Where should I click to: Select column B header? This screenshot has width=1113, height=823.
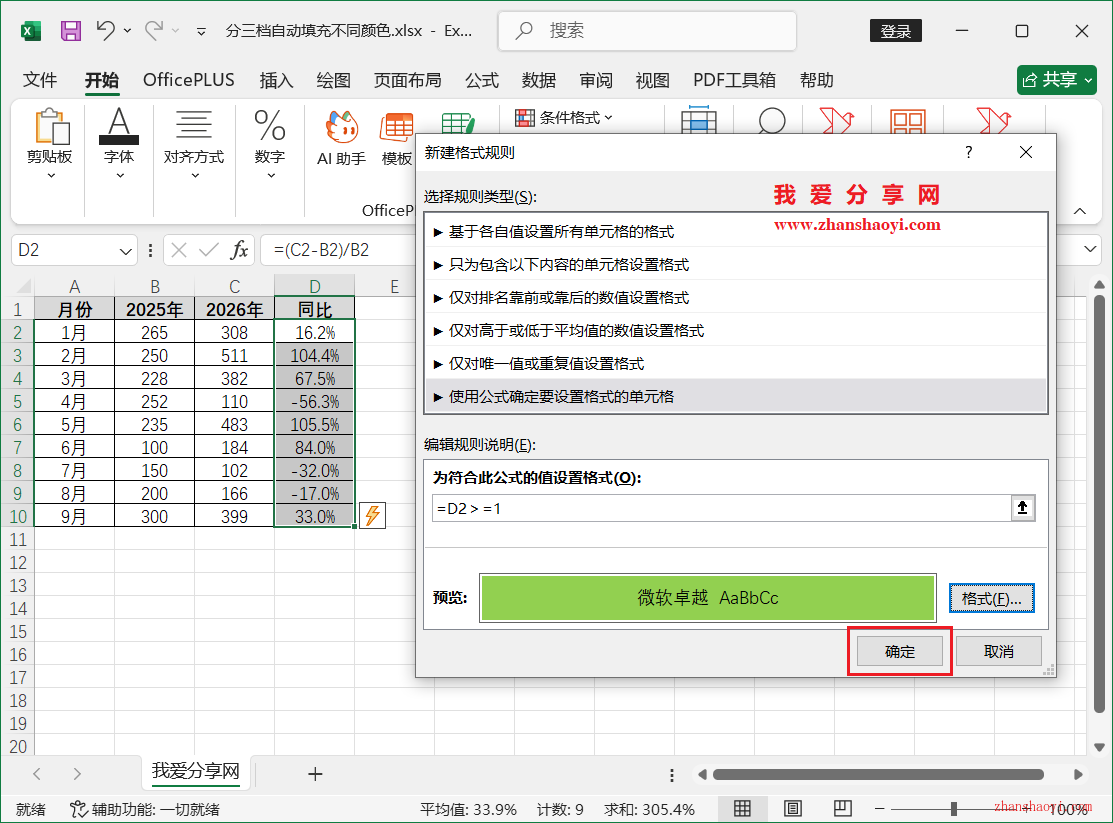155,286
